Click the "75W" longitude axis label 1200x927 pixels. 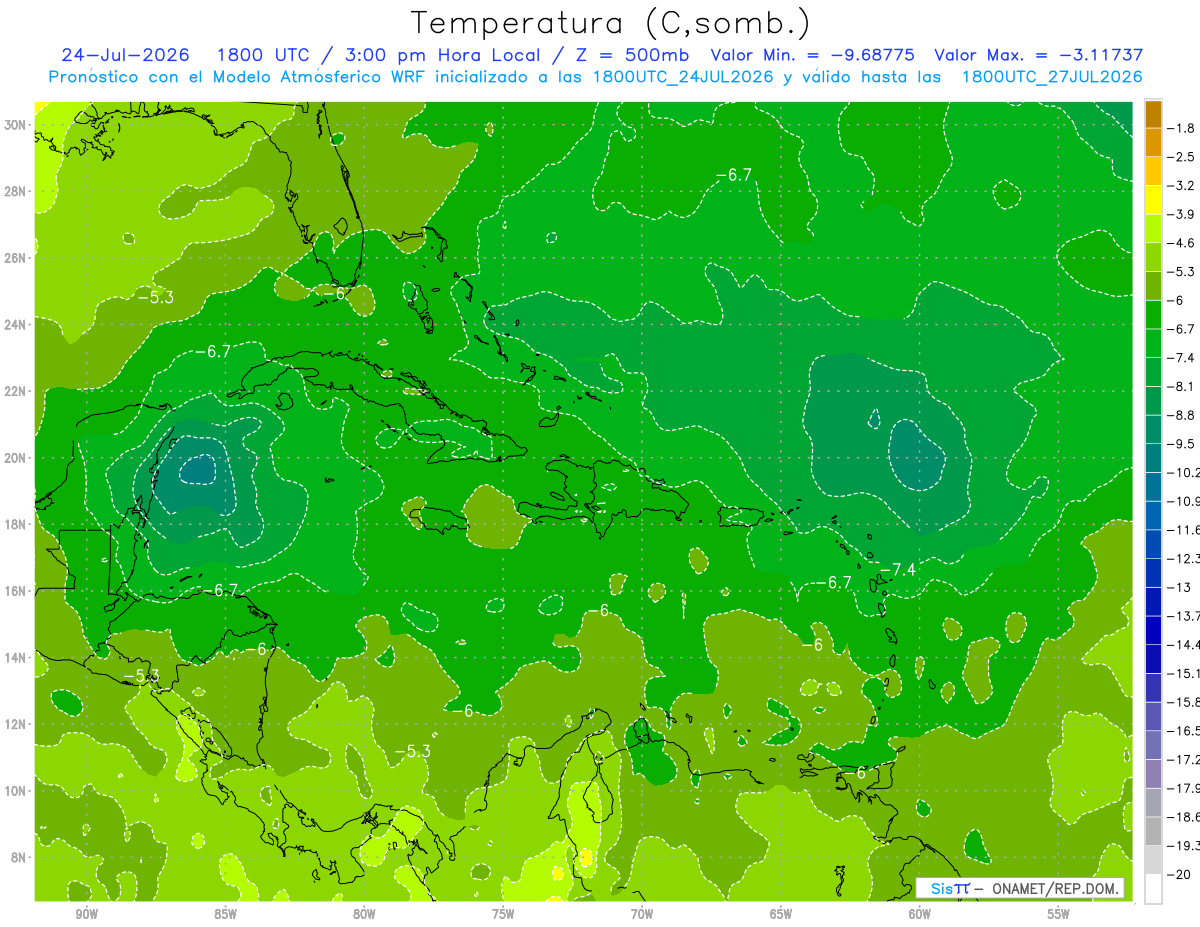(x=503, y=914)
